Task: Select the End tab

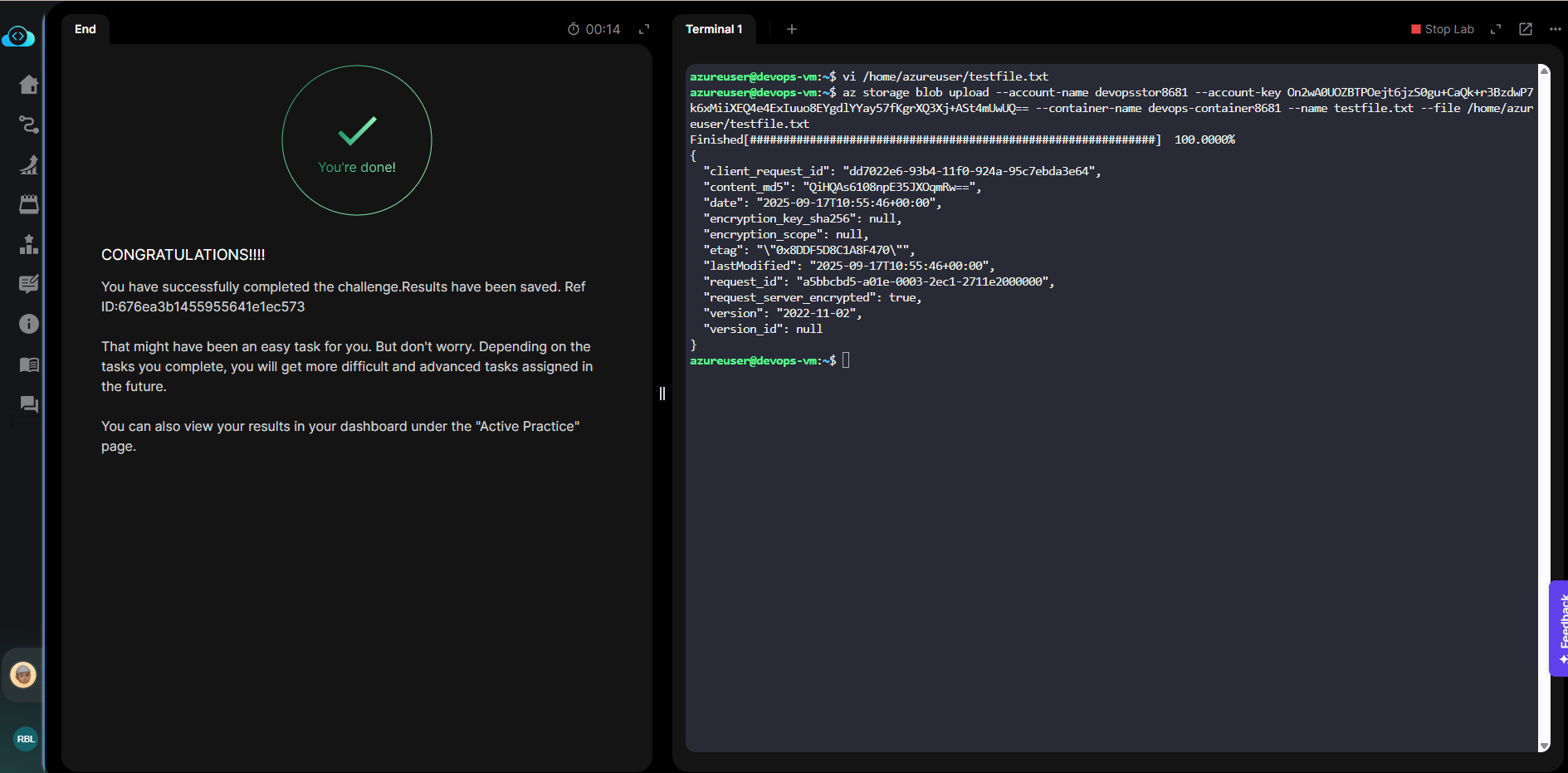Action: [x=85, y=29]
